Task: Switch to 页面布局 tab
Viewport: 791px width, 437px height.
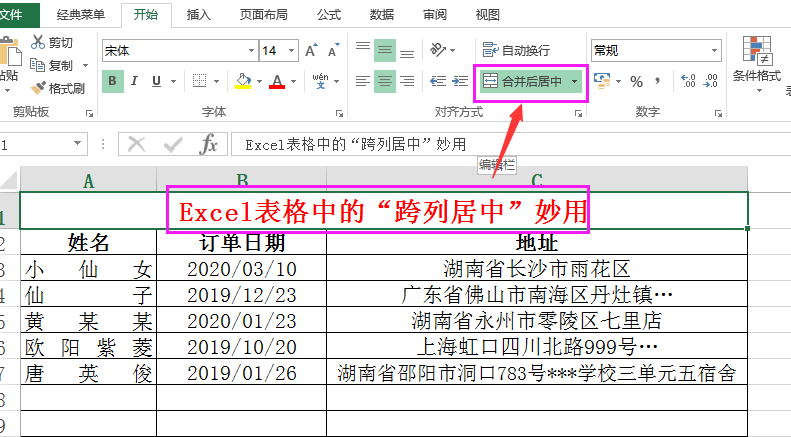Action: [263, 15]
